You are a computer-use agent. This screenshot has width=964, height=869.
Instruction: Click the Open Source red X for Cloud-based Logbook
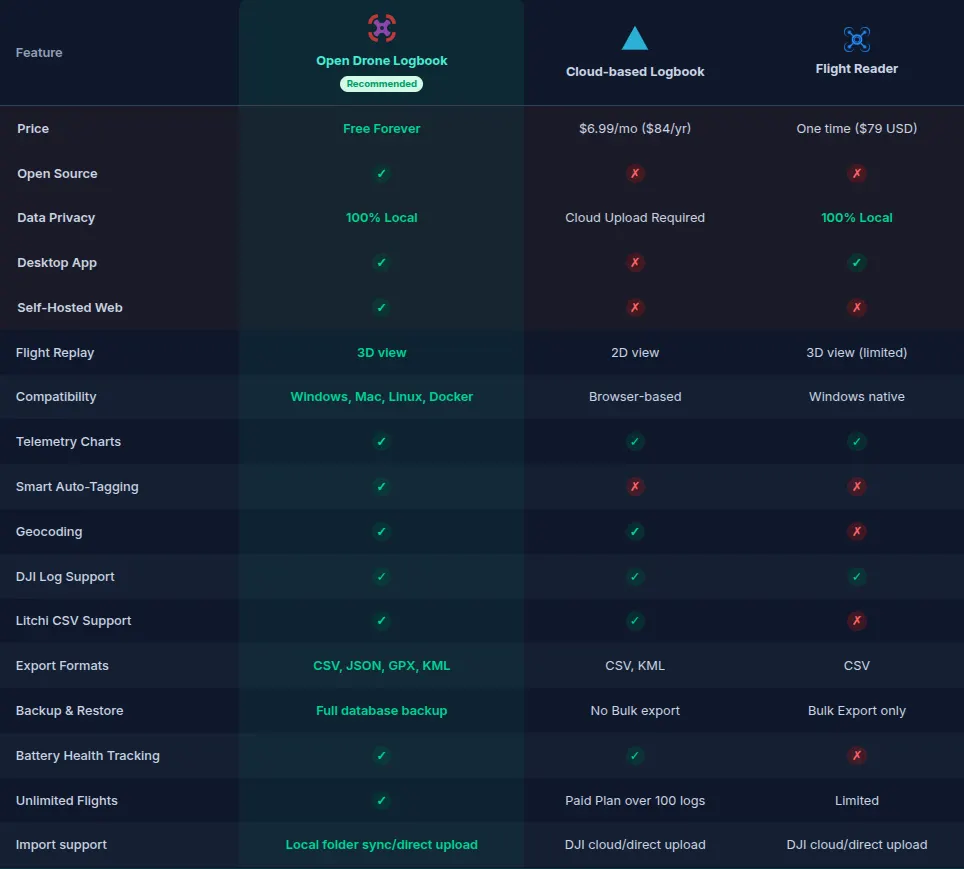click(635, 173)
